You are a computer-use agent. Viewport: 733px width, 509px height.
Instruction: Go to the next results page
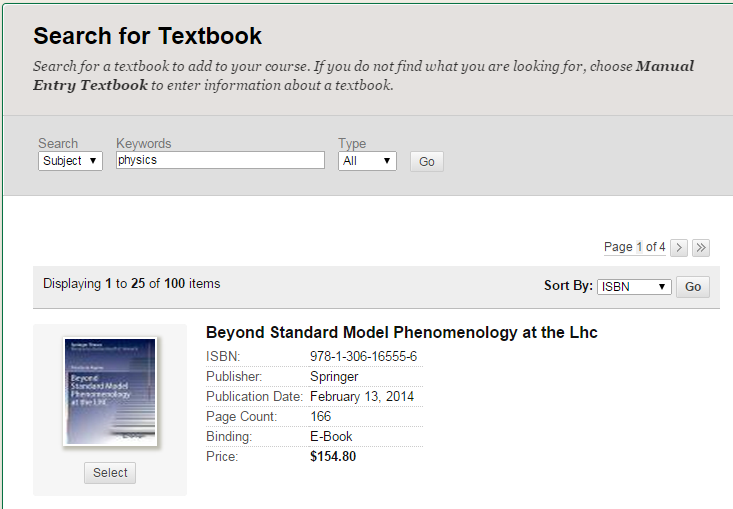point(679,247)
